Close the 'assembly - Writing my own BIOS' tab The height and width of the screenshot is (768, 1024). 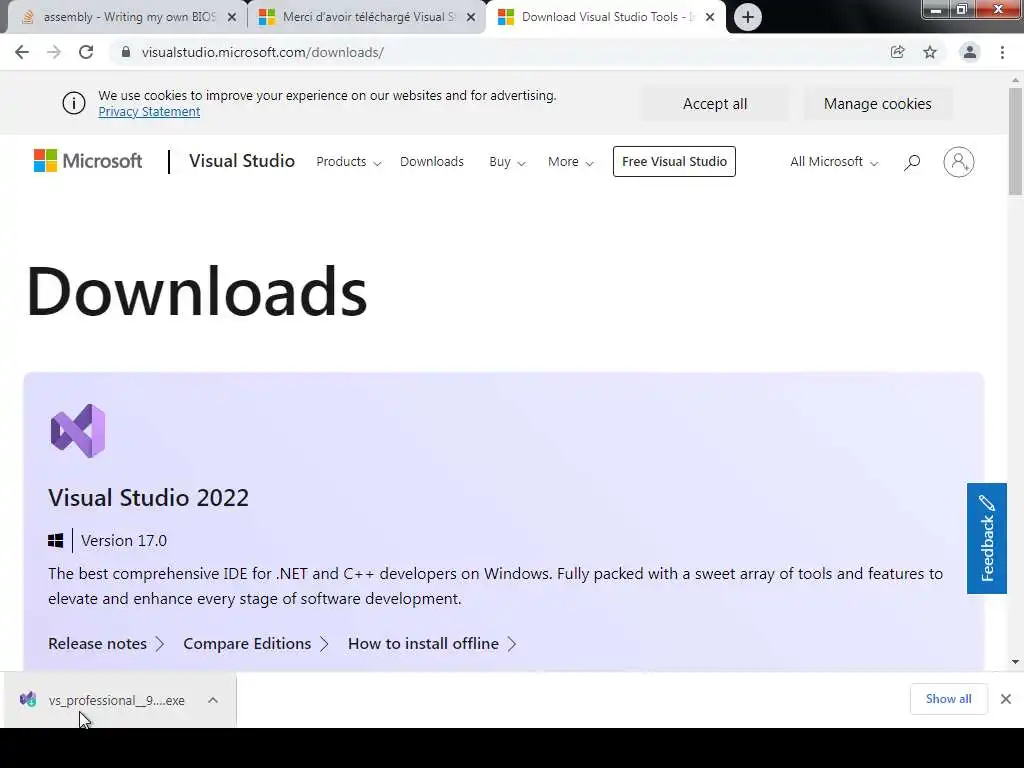tap(232, 18)
